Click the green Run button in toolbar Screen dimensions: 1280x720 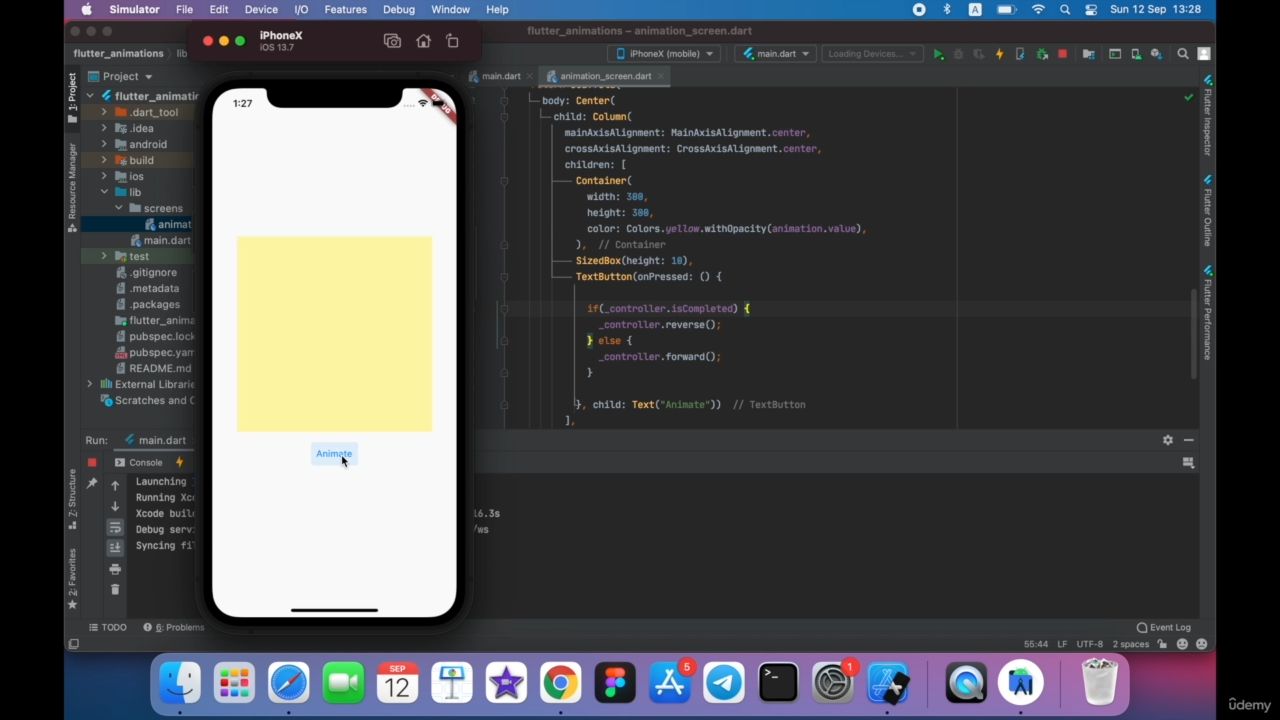[x=938, y=54]
